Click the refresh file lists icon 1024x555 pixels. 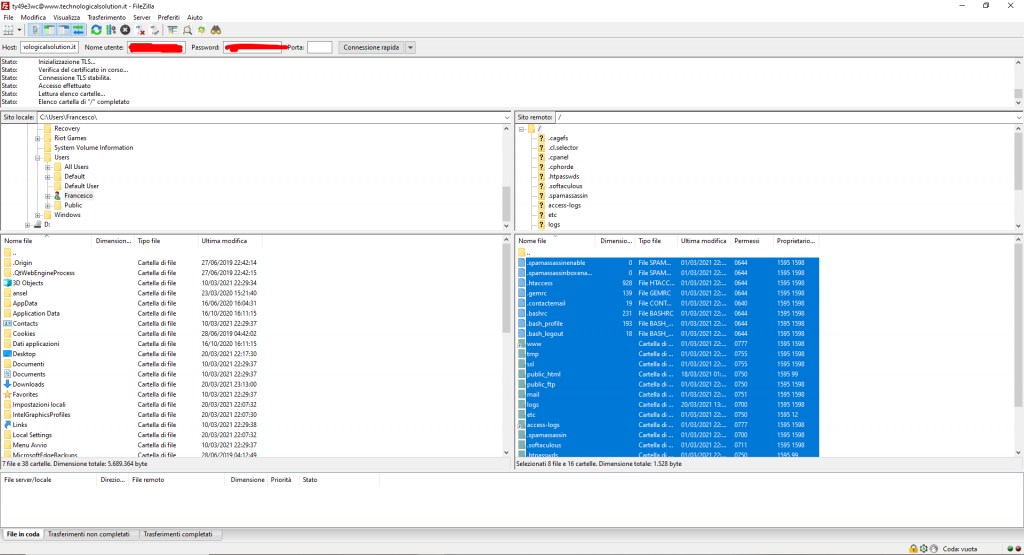[96, 30]
